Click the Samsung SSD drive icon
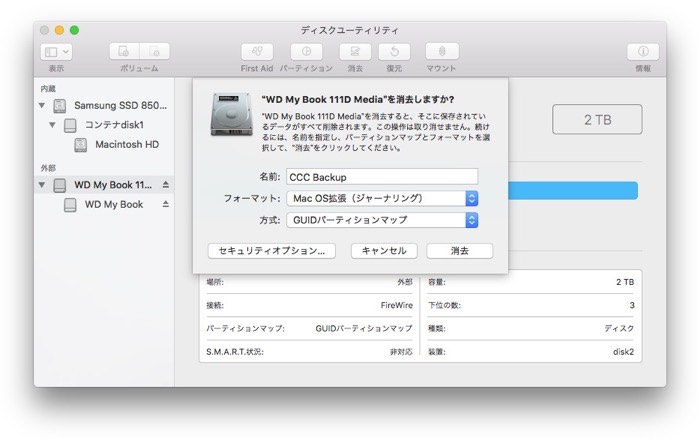The height and width of the screenshot is (438, 698). pos(60,106)
